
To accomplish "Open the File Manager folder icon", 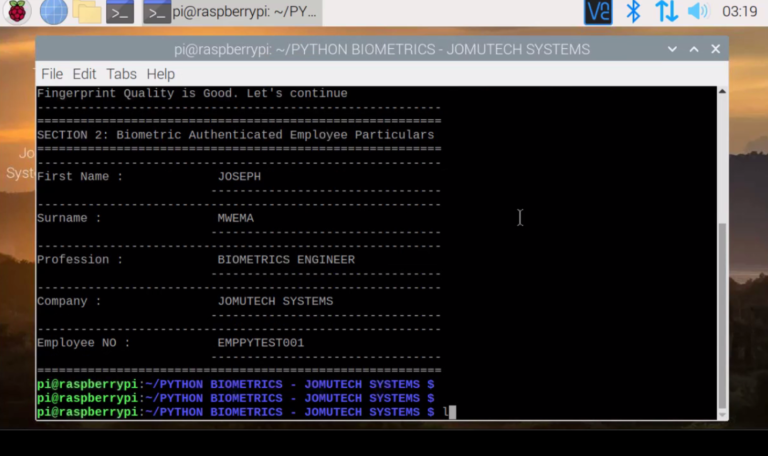I will [87, 12].
